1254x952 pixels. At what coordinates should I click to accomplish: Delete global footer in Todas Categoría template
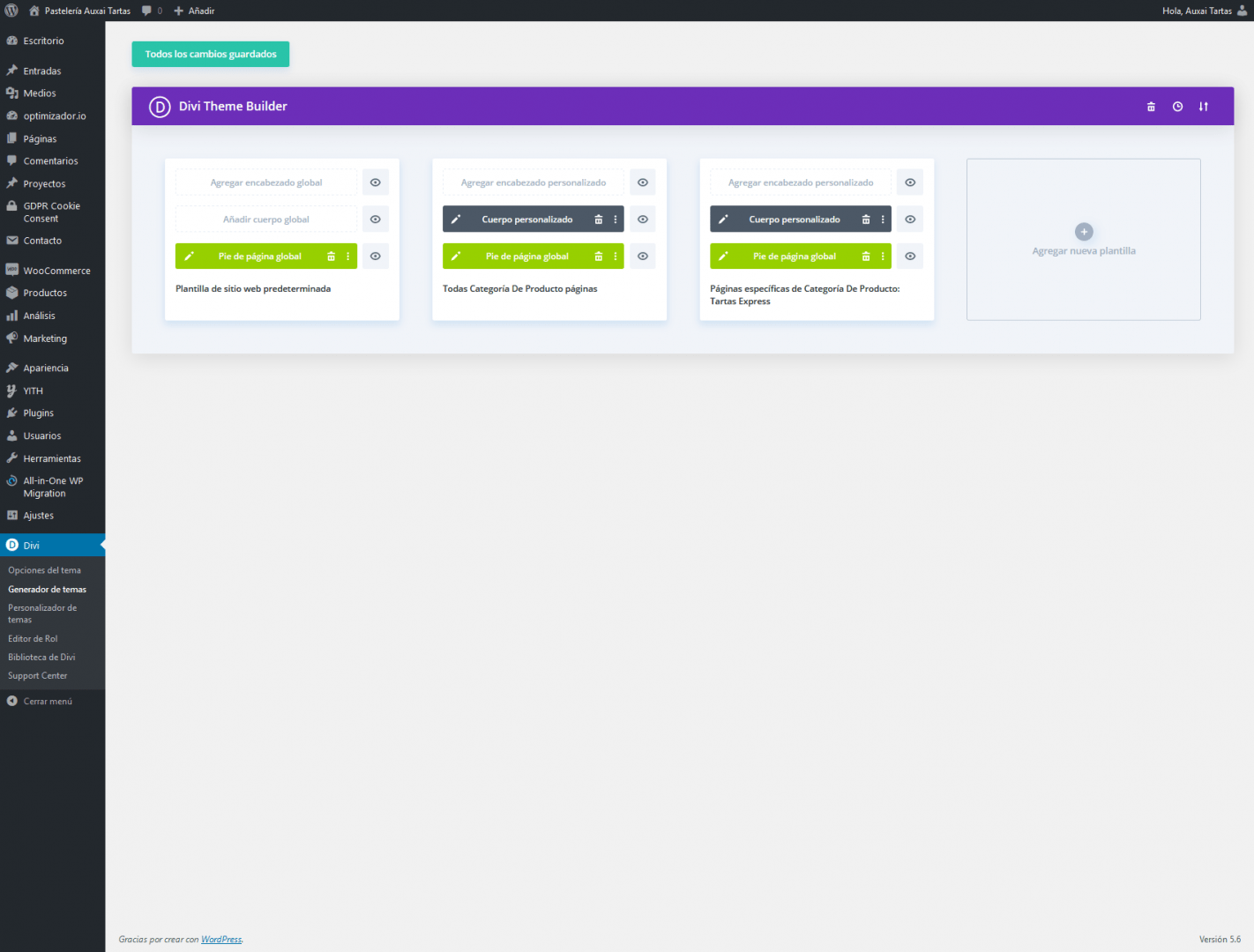tap(598, 257)
